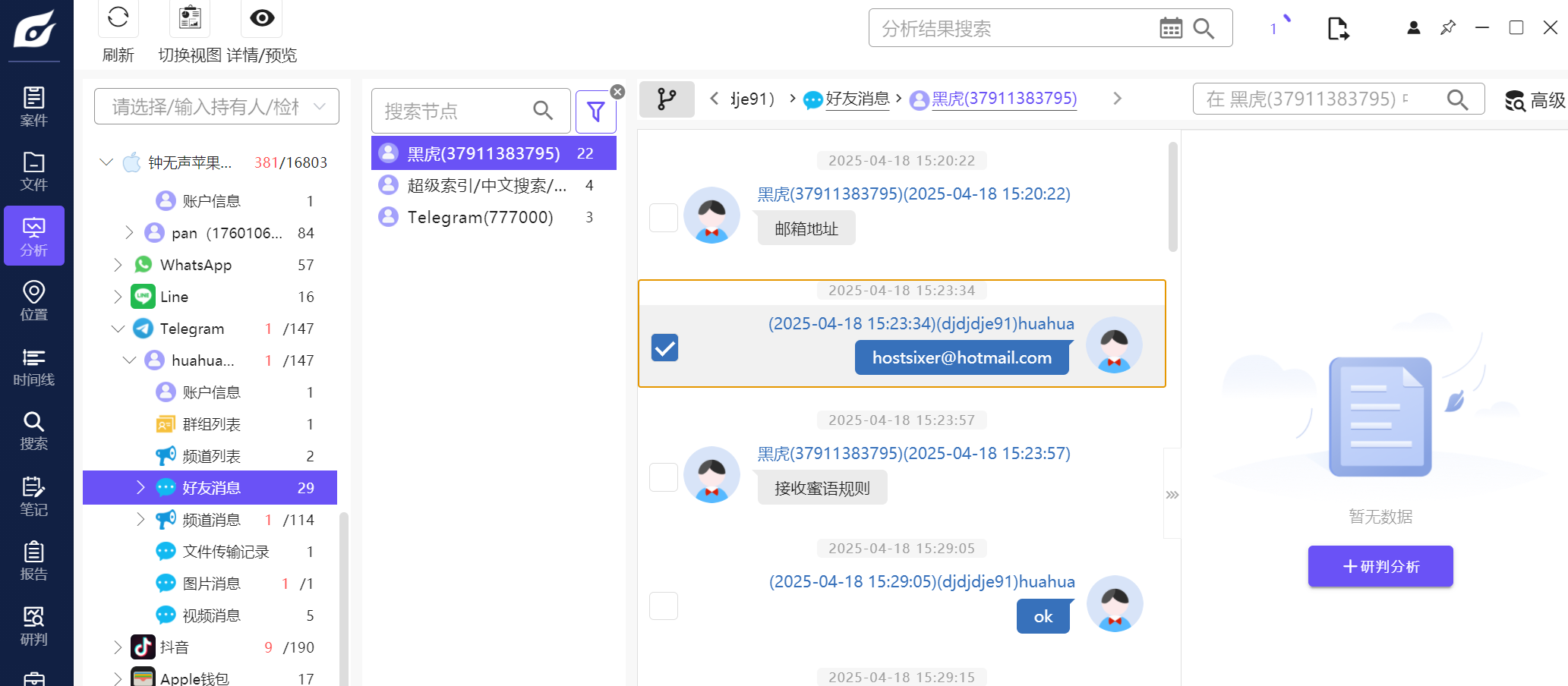Collapse the Telegram tree node
Viewport: 1568px width, 686px height.
point(118,329)
